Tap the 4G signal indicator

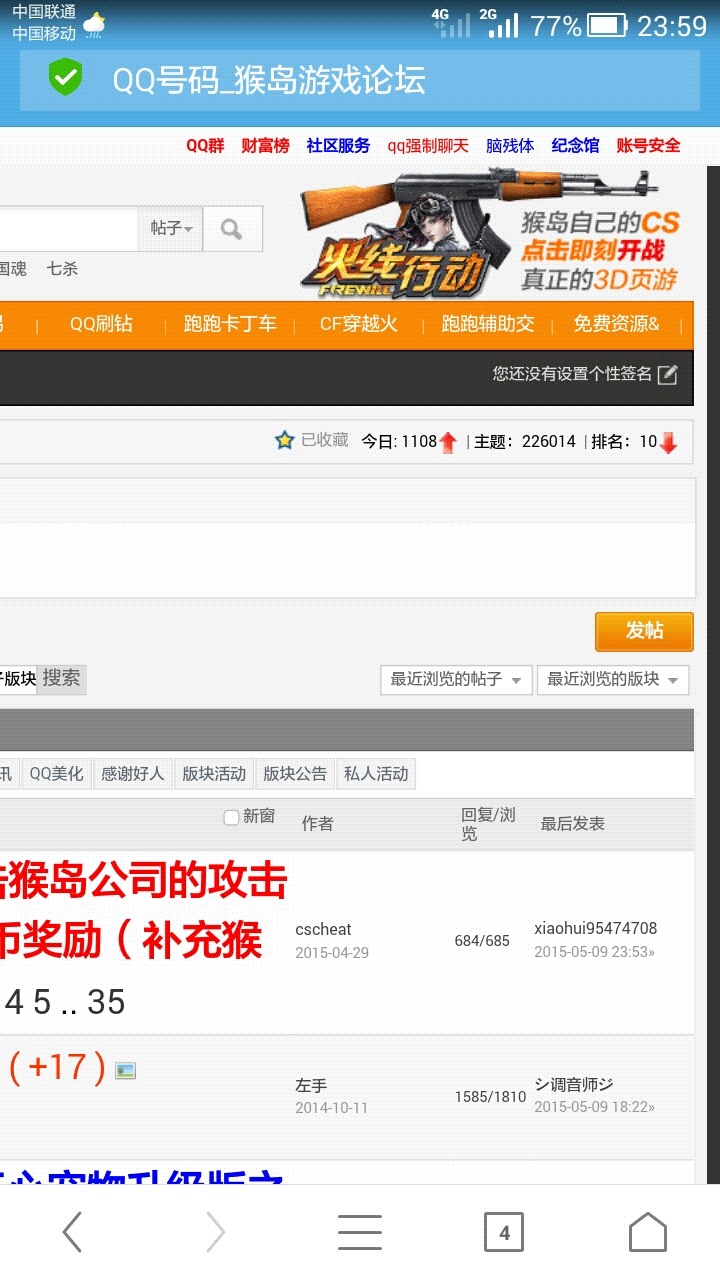pos(450,24)
